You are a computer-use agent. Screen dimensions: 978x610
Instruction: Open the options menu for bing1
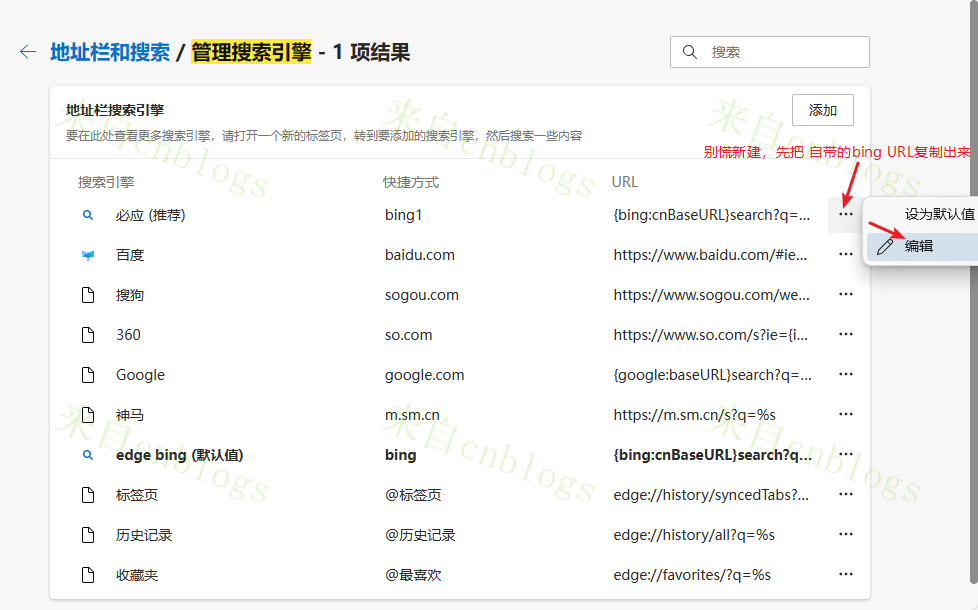point(845,214)
